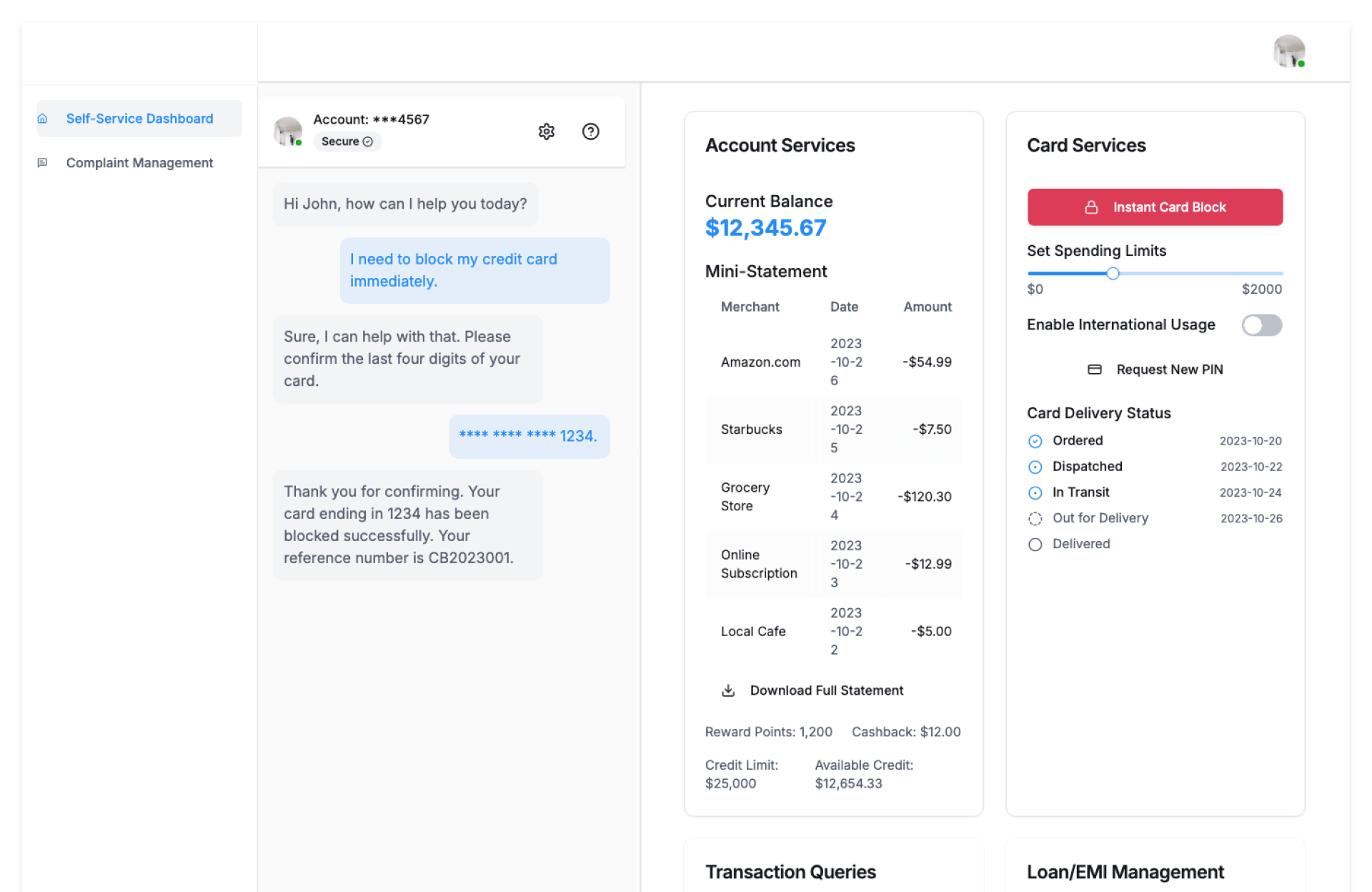
Task: Click the card icon next to Request New PIN
Action: click(1094, 370)
